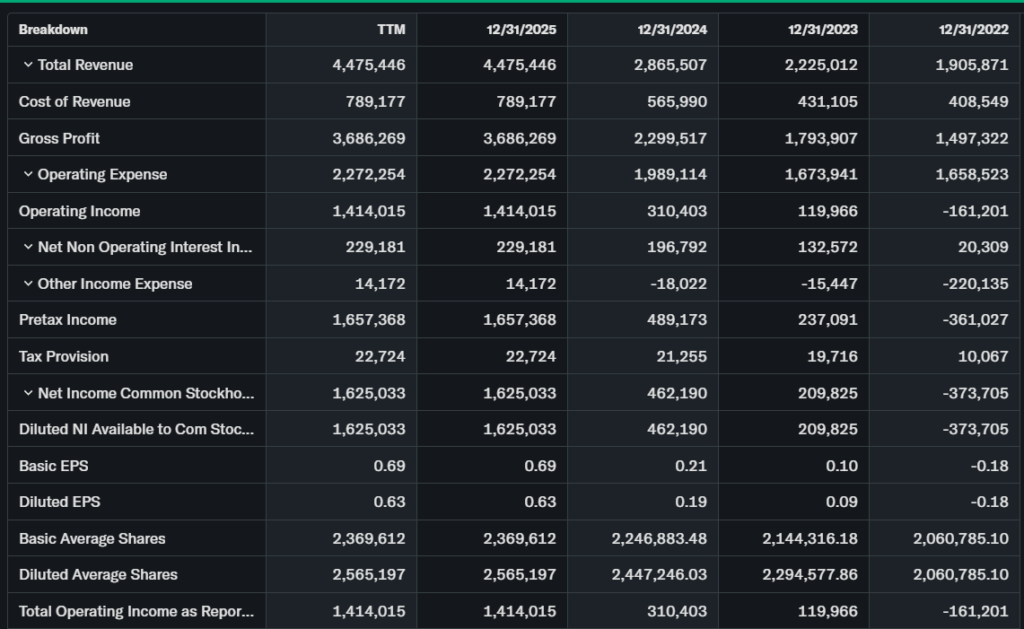This screenshot has width=1024, height=629.
Task: Select the 12/31/2022 column header
Action: coord(973,29)
